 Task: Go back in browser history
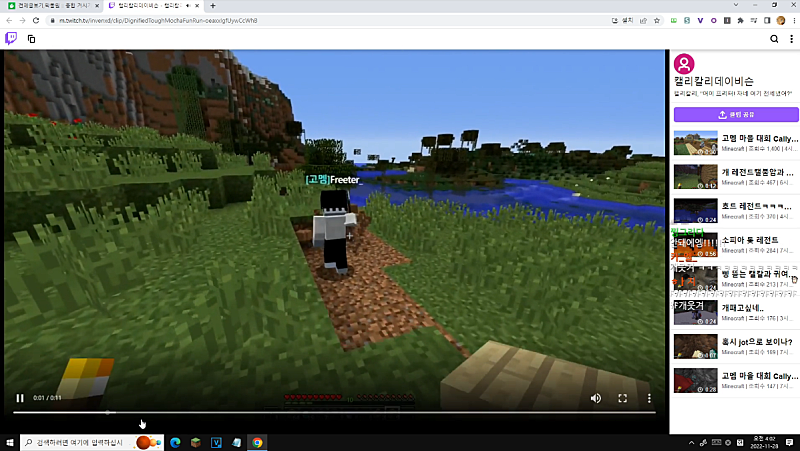(9, 20)
